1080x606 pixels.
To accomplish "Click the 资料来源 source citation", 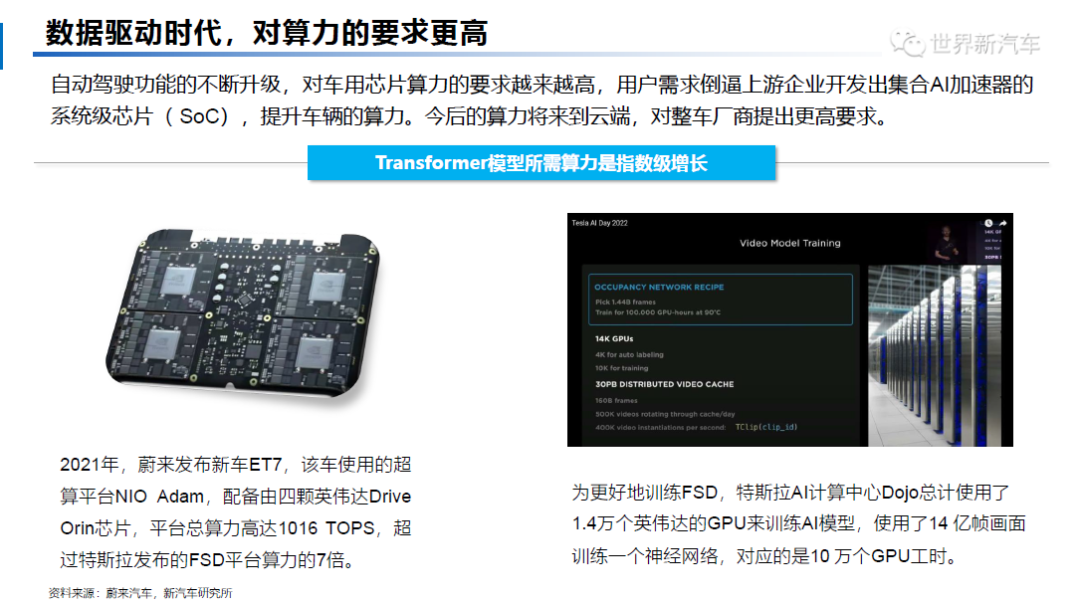I will (x=141, y=593).
